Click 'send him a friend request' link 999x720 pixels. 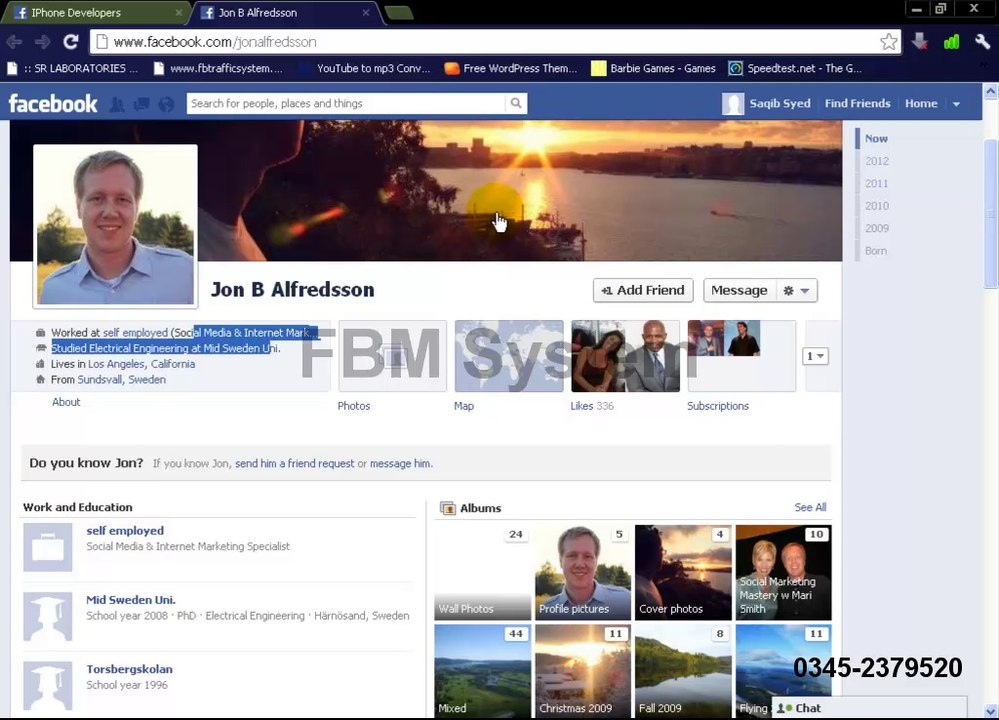tap(294, 464)
